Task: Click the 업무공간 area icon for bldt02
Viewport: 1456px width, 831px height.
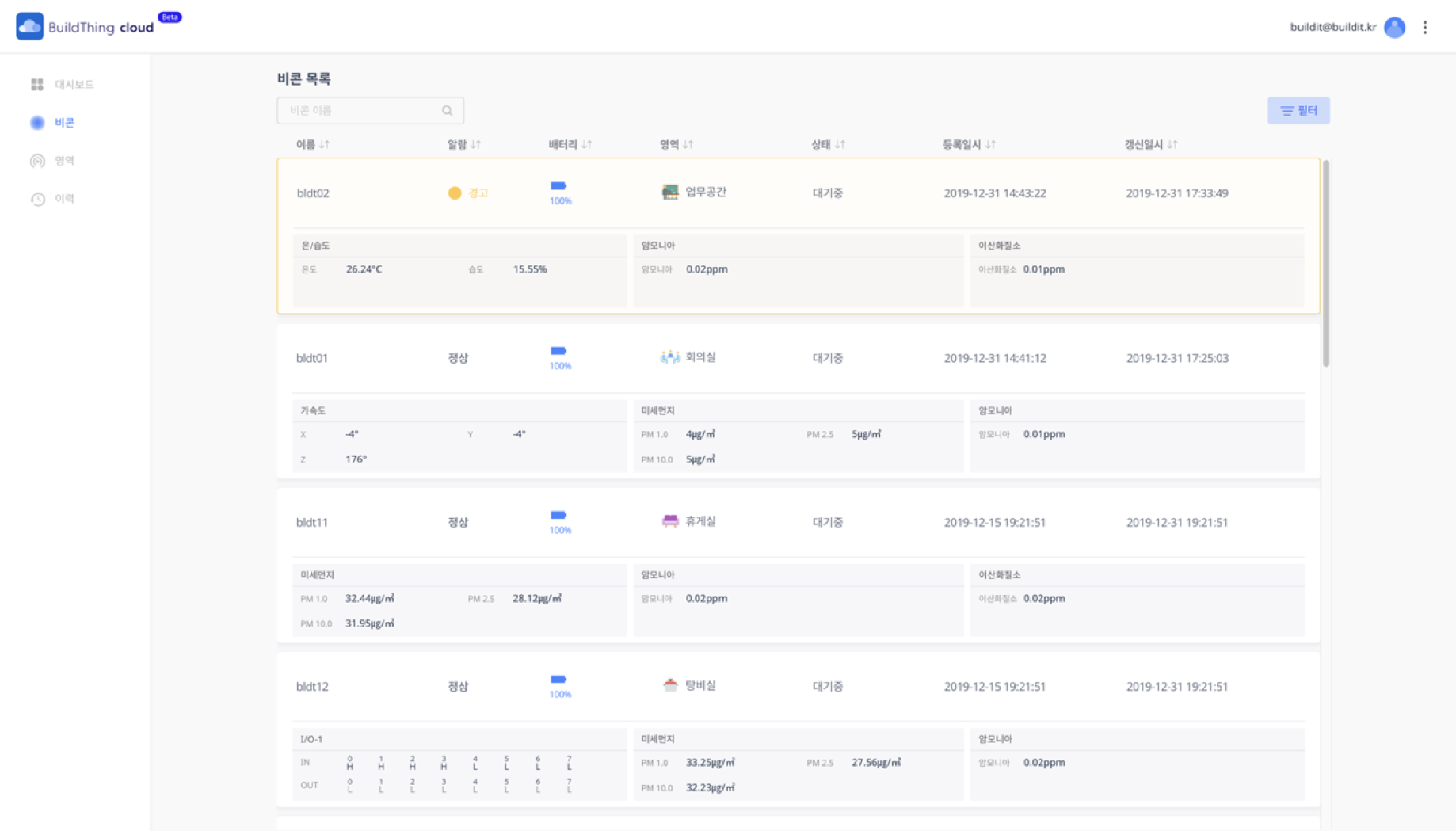Action: click(670, 192)
